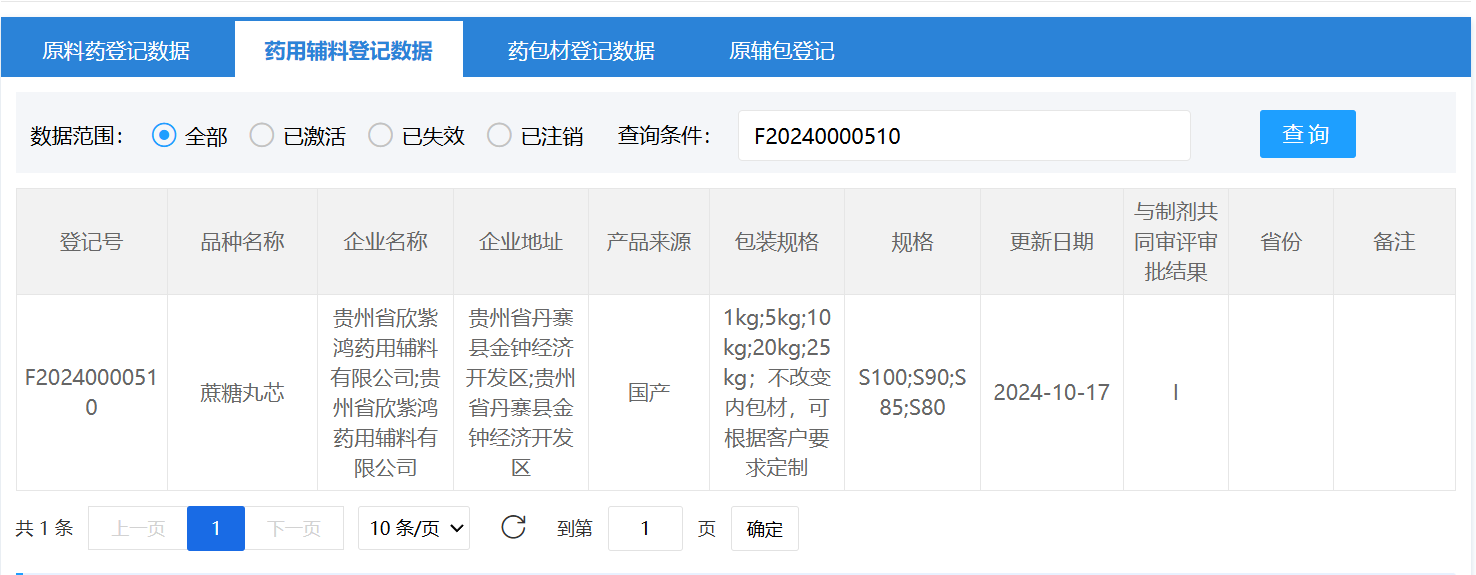Click the 更新日期 column header
The height and width of the screenshot is (575, 1476).
tap(1051, 242)
